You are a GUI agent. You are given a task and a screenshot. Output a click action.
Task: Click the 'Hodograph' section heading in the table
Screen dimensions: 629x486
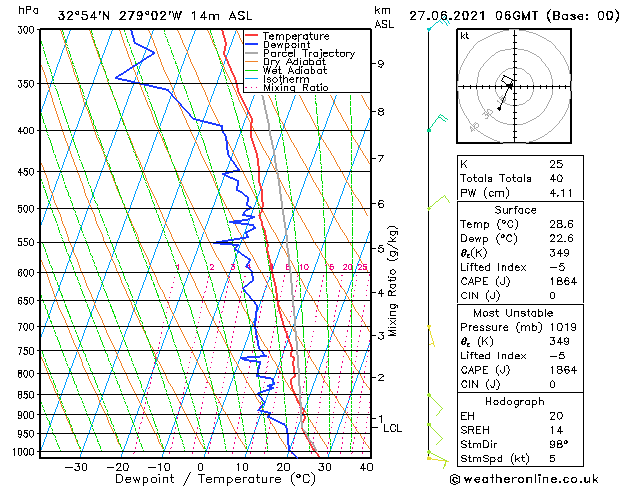(x=515, y=402)
